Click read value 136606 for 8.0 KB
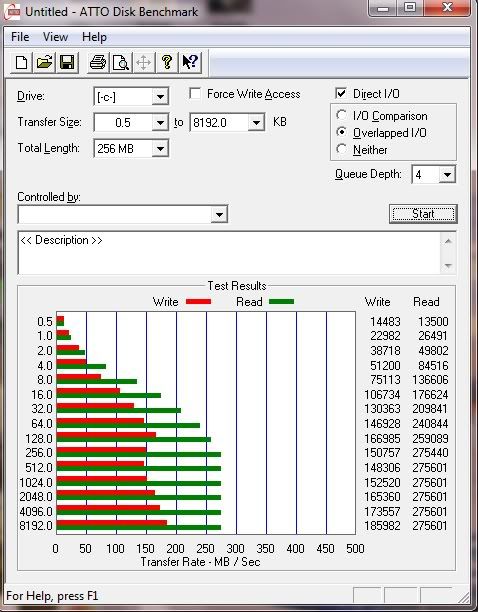This screenshot has width=478, height=612. pyautogui.click(x=430, y=380)
